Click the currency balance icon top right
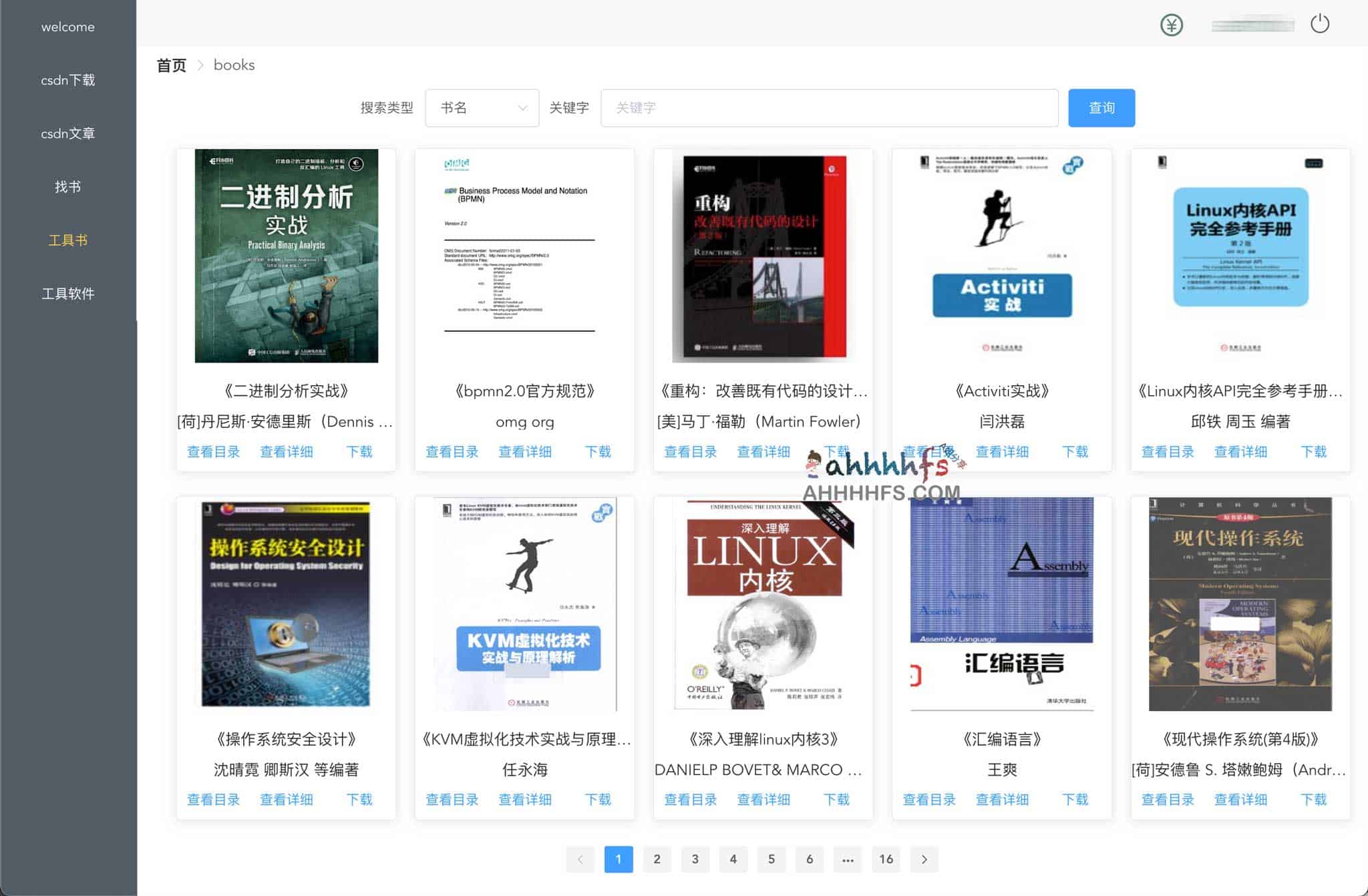 [1173, 25]
